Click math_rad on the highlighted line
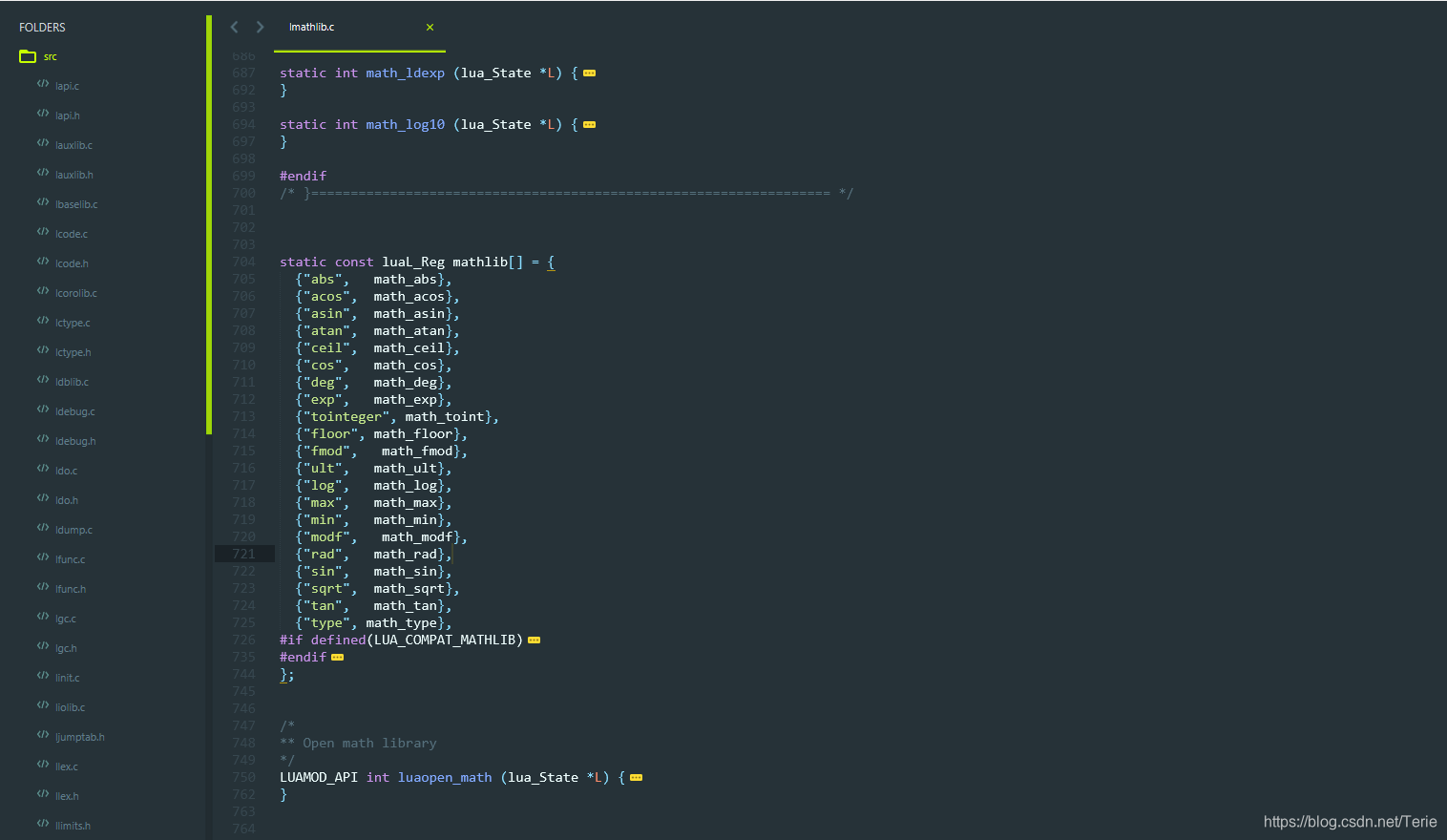This screenshot has width=1447, height=840. pyautogui.click(x=406, y=554)
